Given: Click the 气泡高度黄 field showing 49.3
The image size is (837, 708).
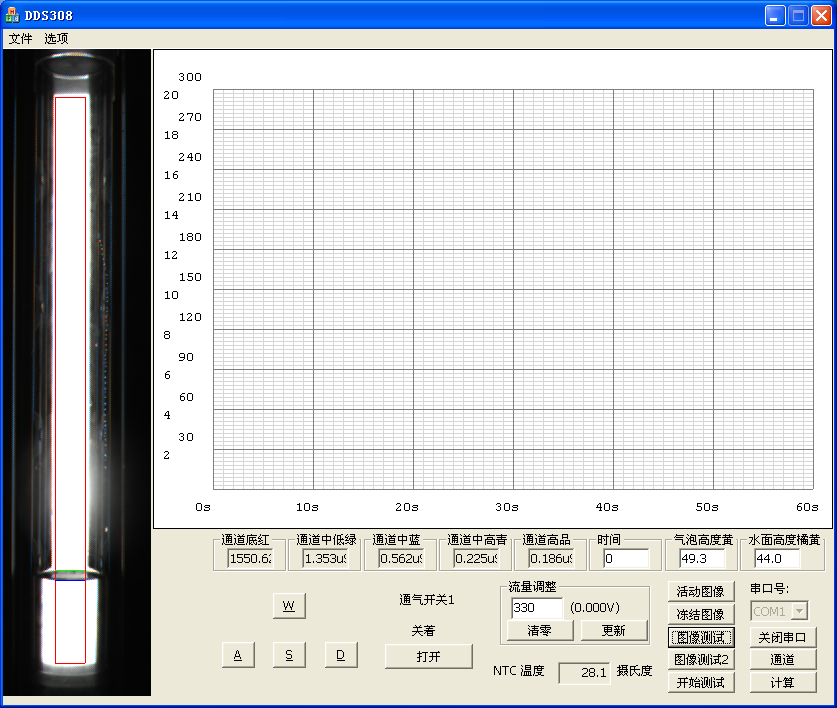Looking at the screenshot, I should [x=701, y=559].
